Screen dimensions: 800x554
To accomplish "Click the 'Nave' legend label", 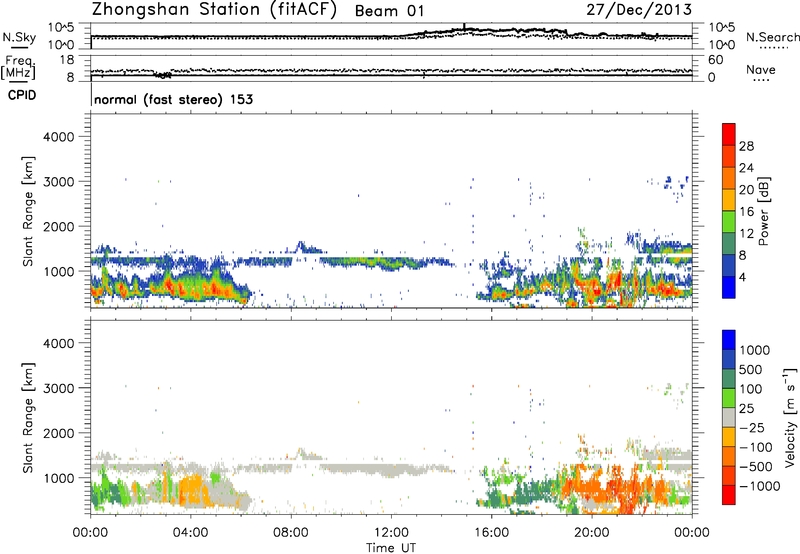I will [x=761, y=69].
